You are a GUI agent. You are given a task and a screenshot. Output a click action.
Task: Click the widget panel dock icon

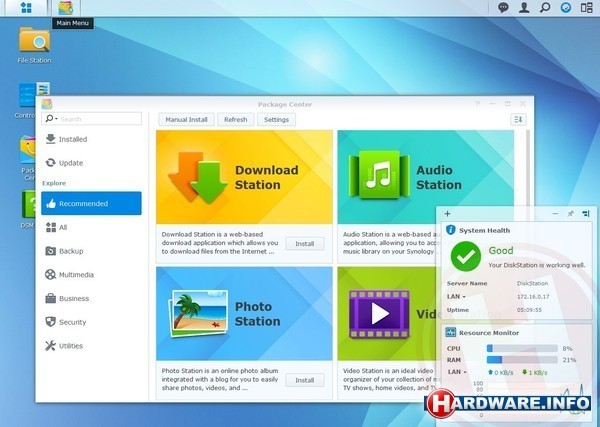[x=586, y=214]
